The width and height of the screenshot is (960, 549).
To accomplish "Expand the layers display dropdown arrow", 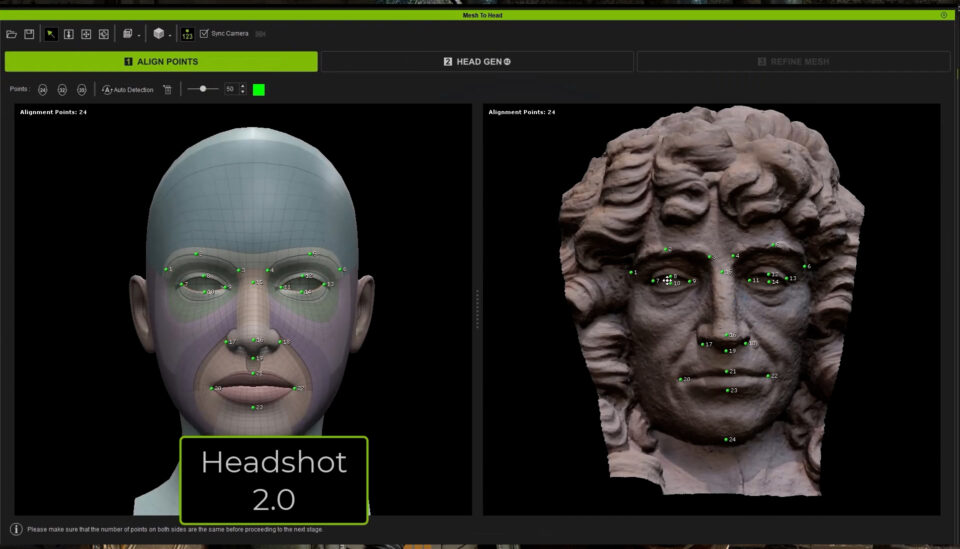I will [x=138, y=36].
